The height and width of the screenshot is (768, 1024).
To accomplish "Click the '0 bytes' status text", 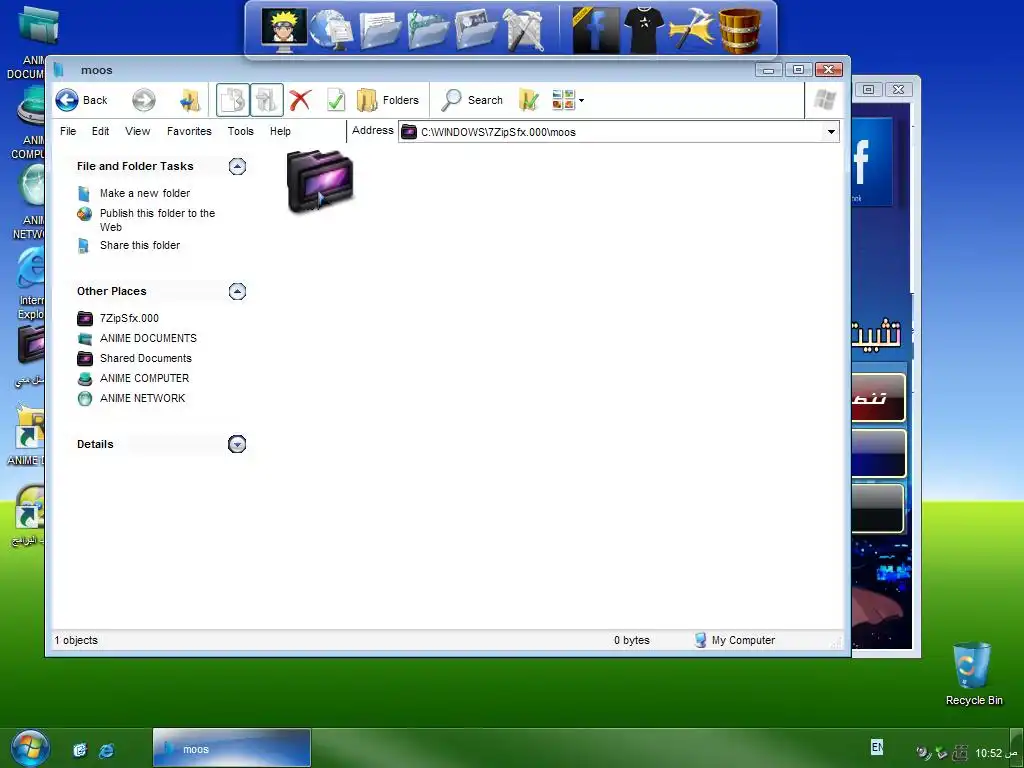I will (632, 641).
